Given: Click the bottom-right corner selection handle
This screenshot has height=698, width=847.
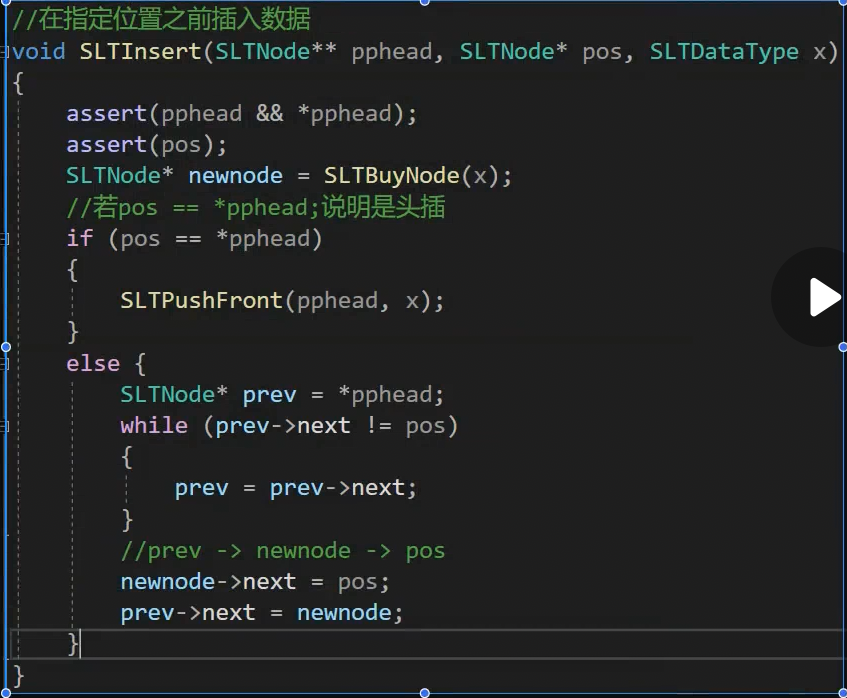Looking at the screenshot, I should 843,693.
